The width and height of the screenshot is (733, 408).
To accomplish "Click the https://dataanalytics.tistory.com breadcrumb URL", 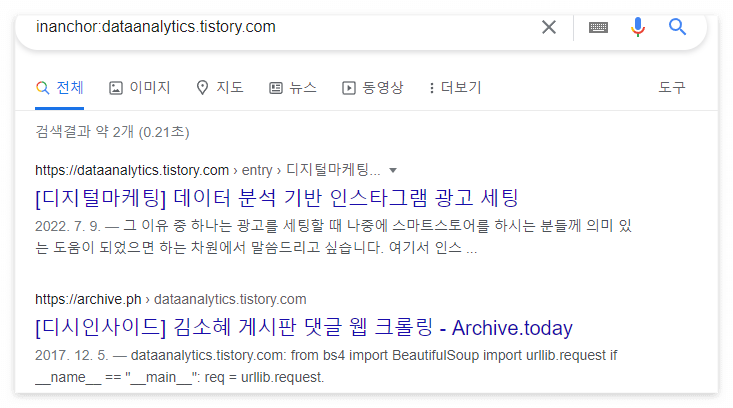I will [132, 170].
